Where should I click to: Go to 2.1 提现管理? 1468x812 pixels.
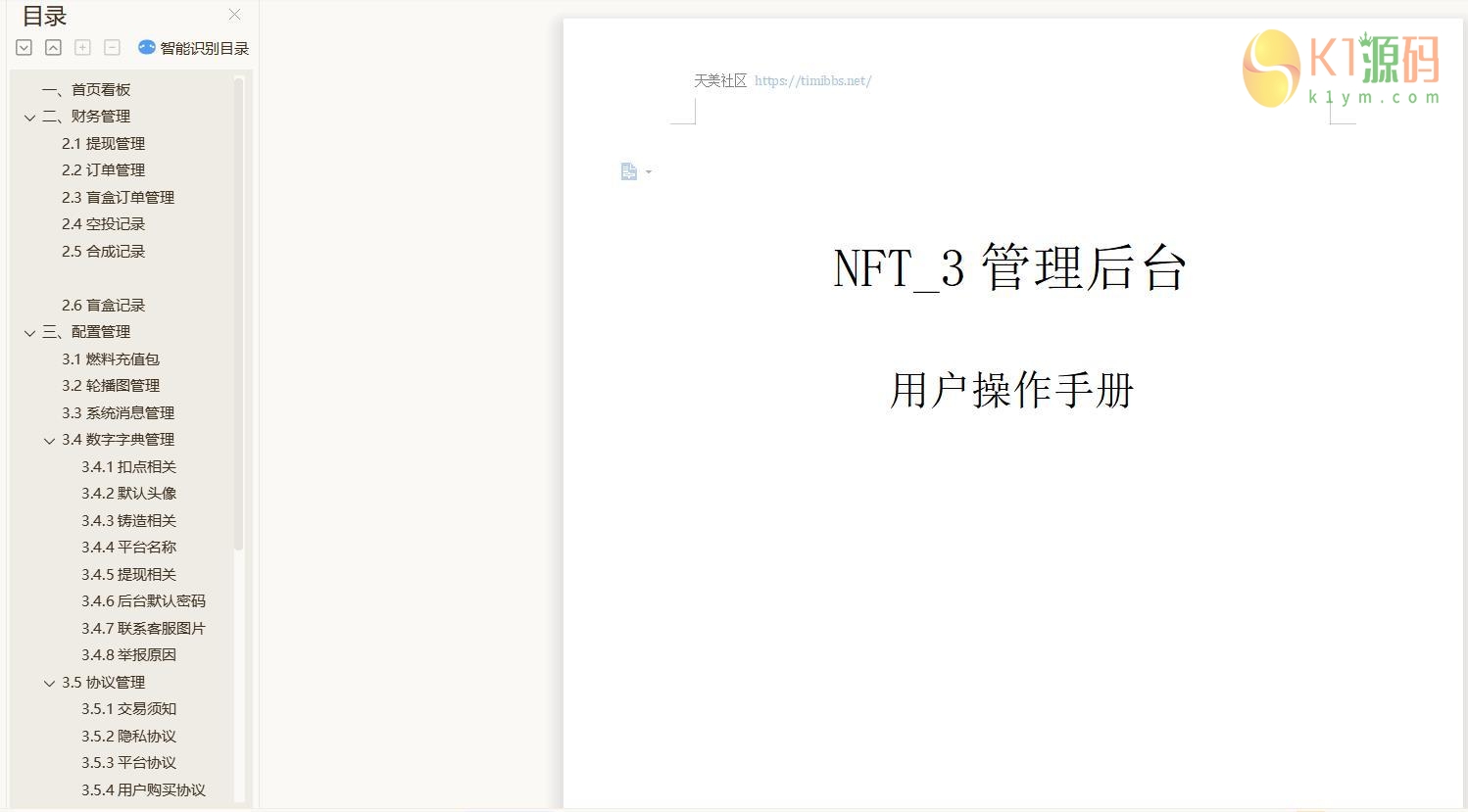point(103,144)
